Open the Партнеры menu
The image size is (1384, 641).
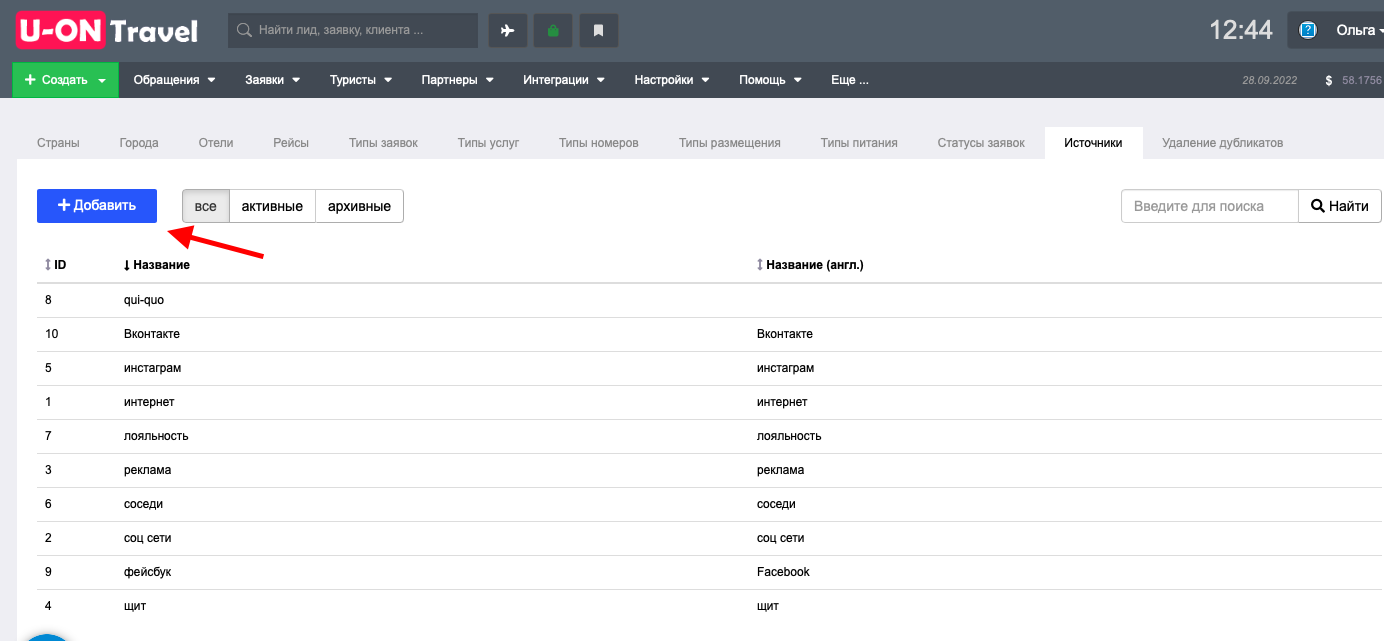457,80
